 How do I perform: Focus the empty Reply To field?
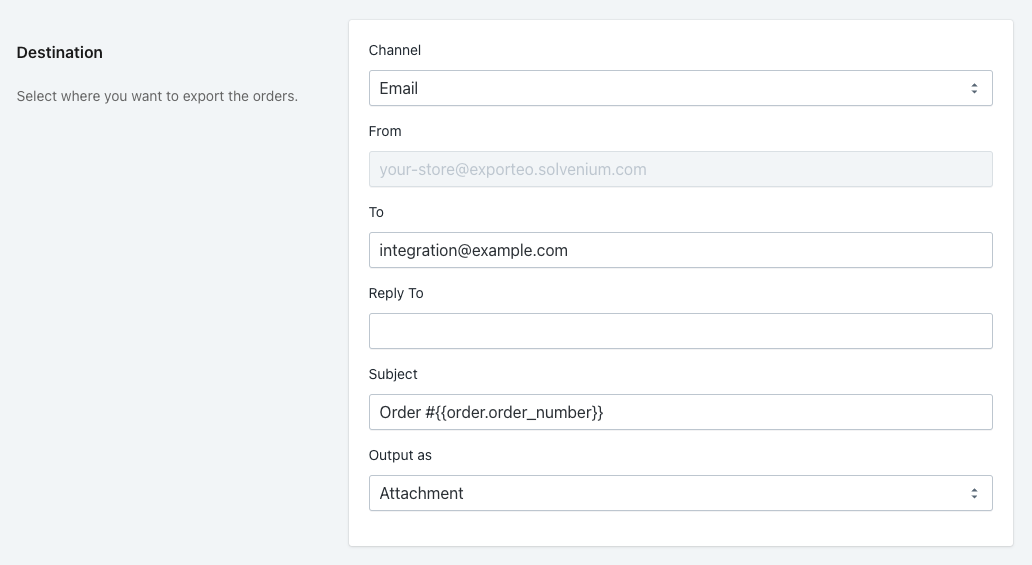pos(680,331)
